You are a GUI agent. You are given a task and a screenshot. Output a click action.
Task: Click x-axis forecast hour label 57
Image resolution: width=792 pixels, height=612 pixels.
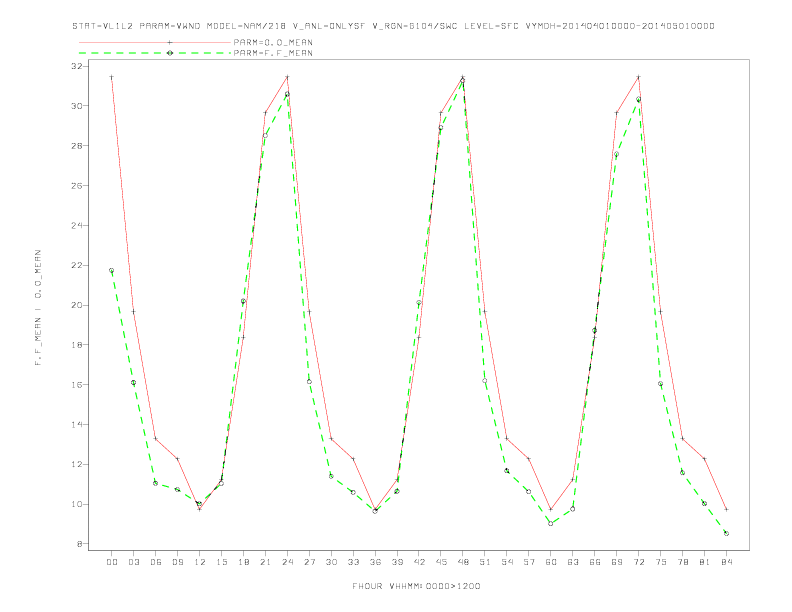[x=529, y=562]
